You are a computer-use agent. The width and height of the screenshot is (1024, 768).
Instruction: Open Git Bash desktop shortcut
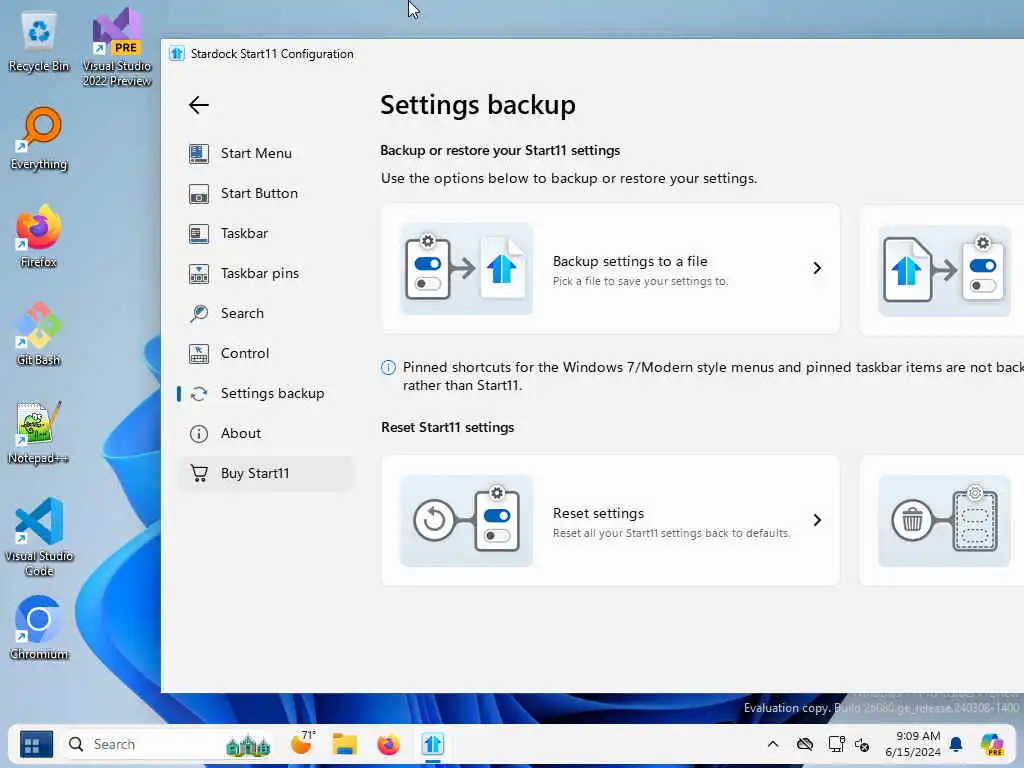pos(39,335)
